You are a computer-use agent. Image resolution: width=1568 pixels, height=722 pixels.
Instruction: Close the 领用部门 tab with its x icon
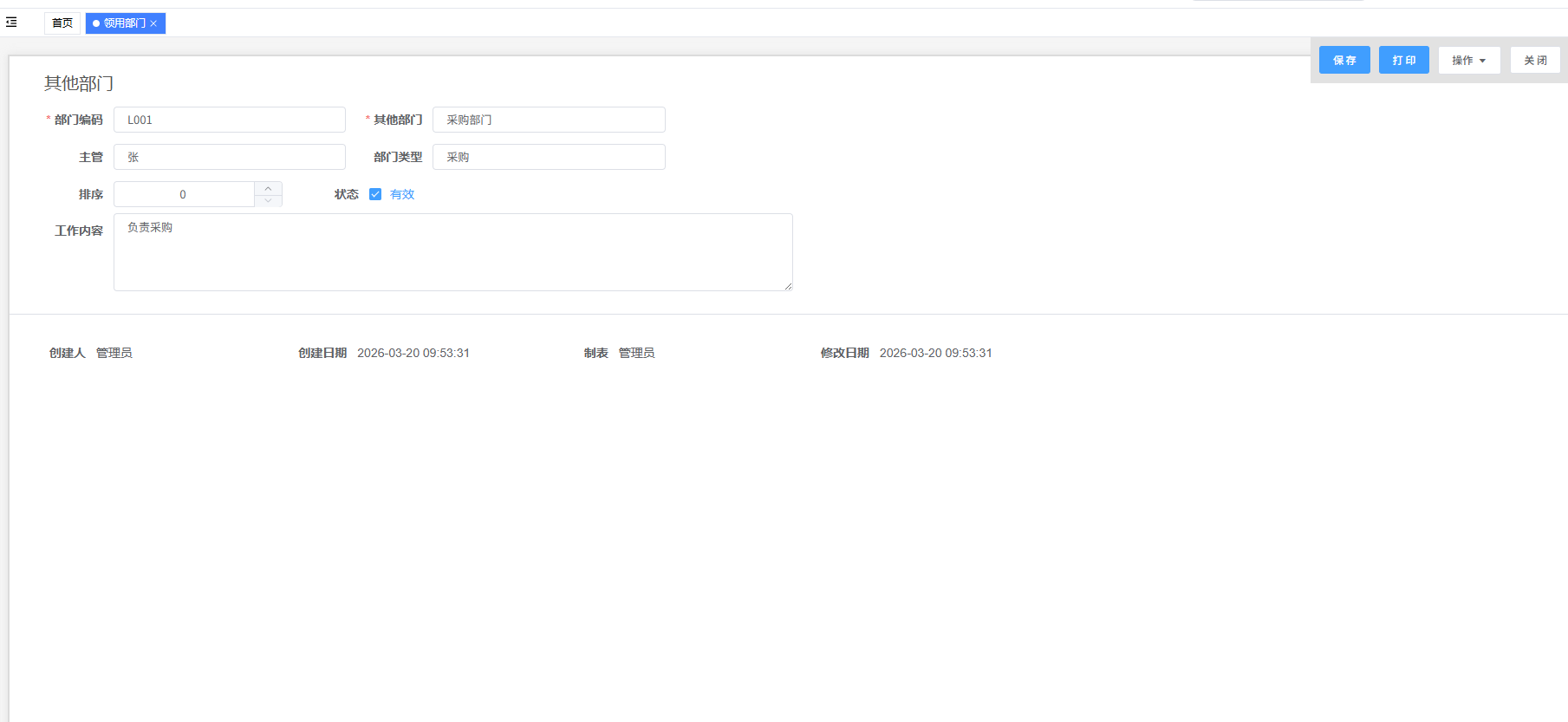(x=153, y=23)
